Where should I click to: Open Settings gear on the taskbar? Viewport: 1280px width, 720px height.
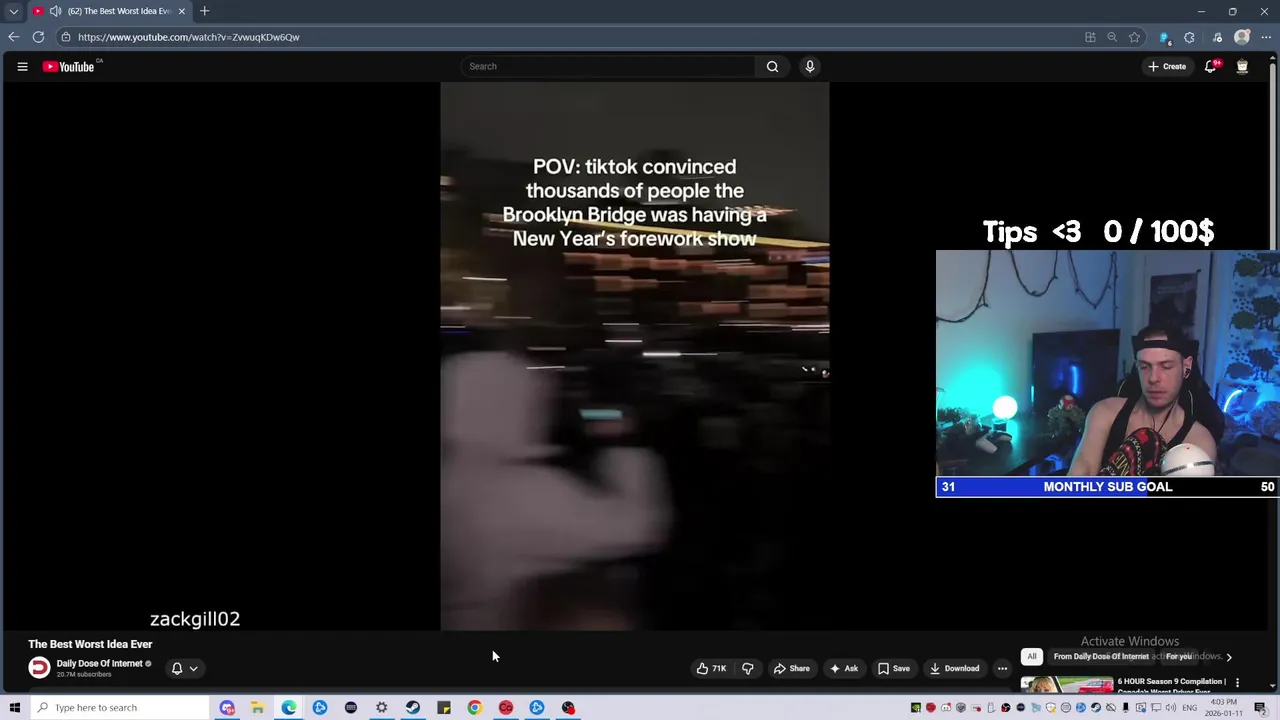[382, 708]
